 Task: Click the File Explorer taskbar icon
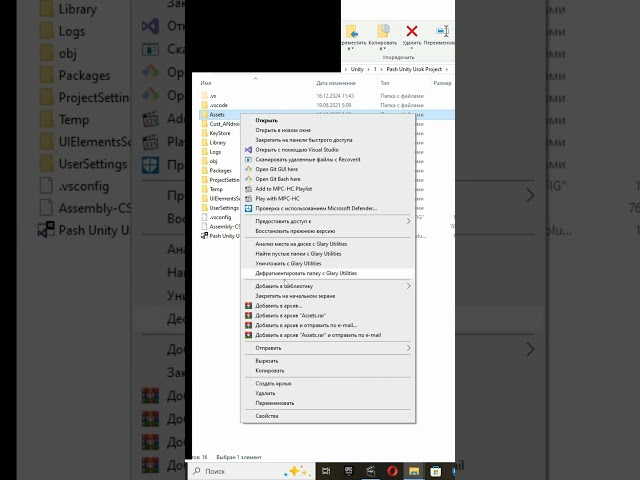tap(414, 471)
